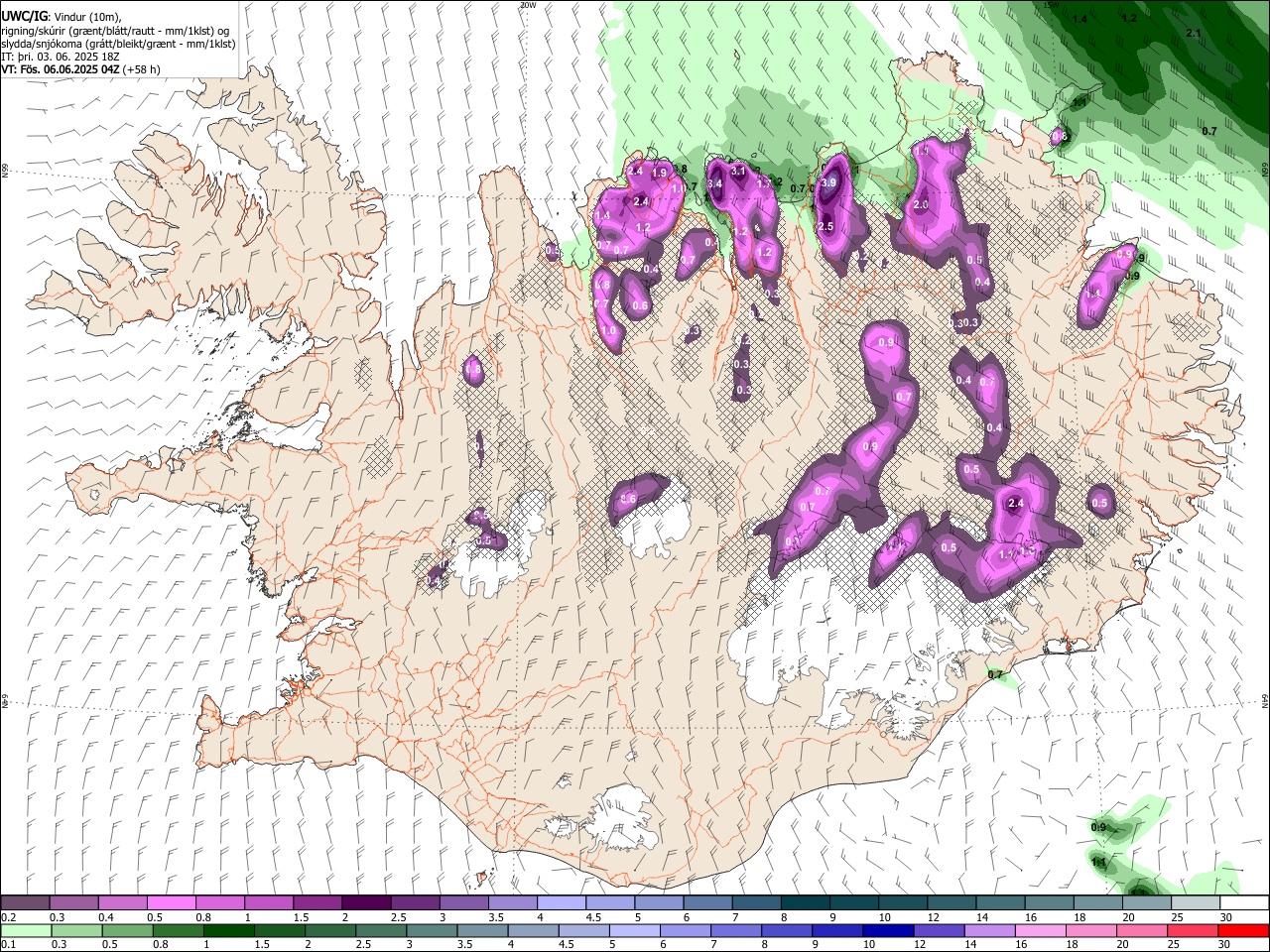Click the '64N' latitude label on right edge
The width and height of the screenshot is (1270, 952).
[x=1265, y=700]
